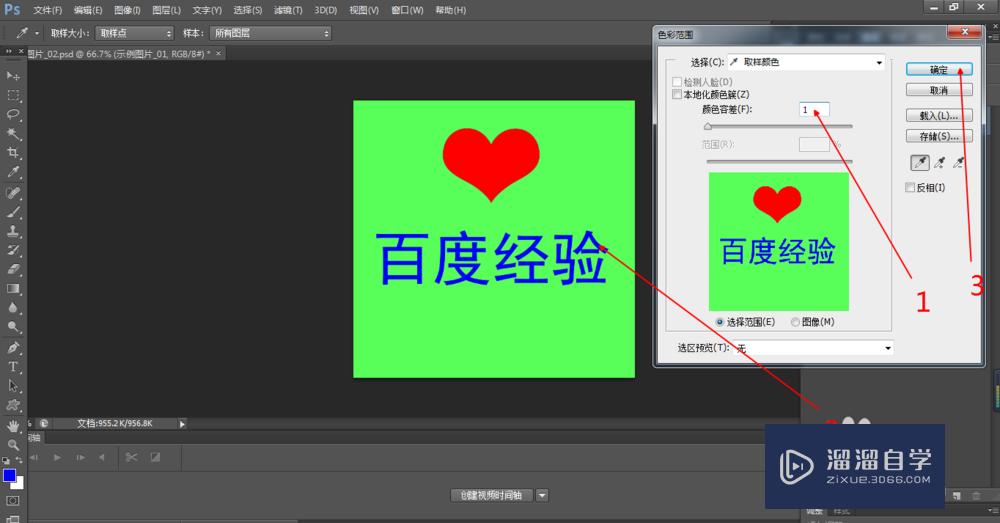
Task: Select the Move tool
Action: 13,76
